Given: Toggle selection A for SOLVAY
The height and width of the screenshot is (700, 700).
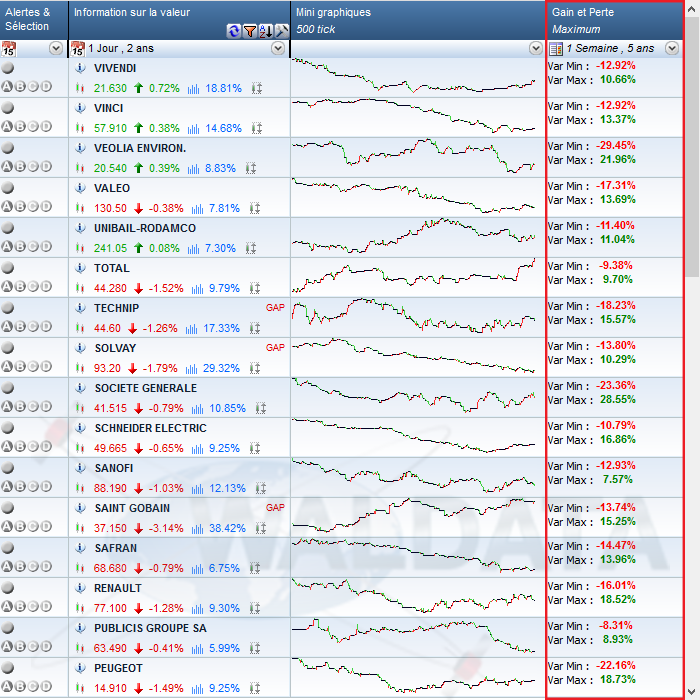Looking at the screenshot, I should point(7,366).
